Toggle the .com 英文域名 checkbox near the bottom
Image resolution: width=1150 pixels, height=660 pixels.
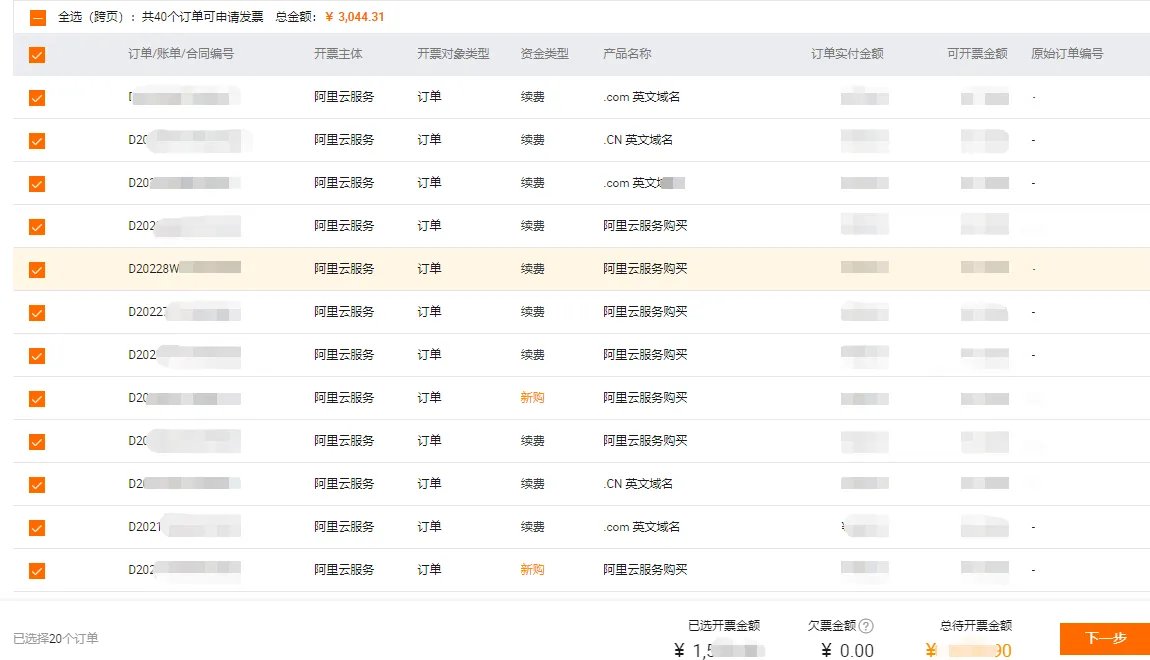(x=37, y=526)
